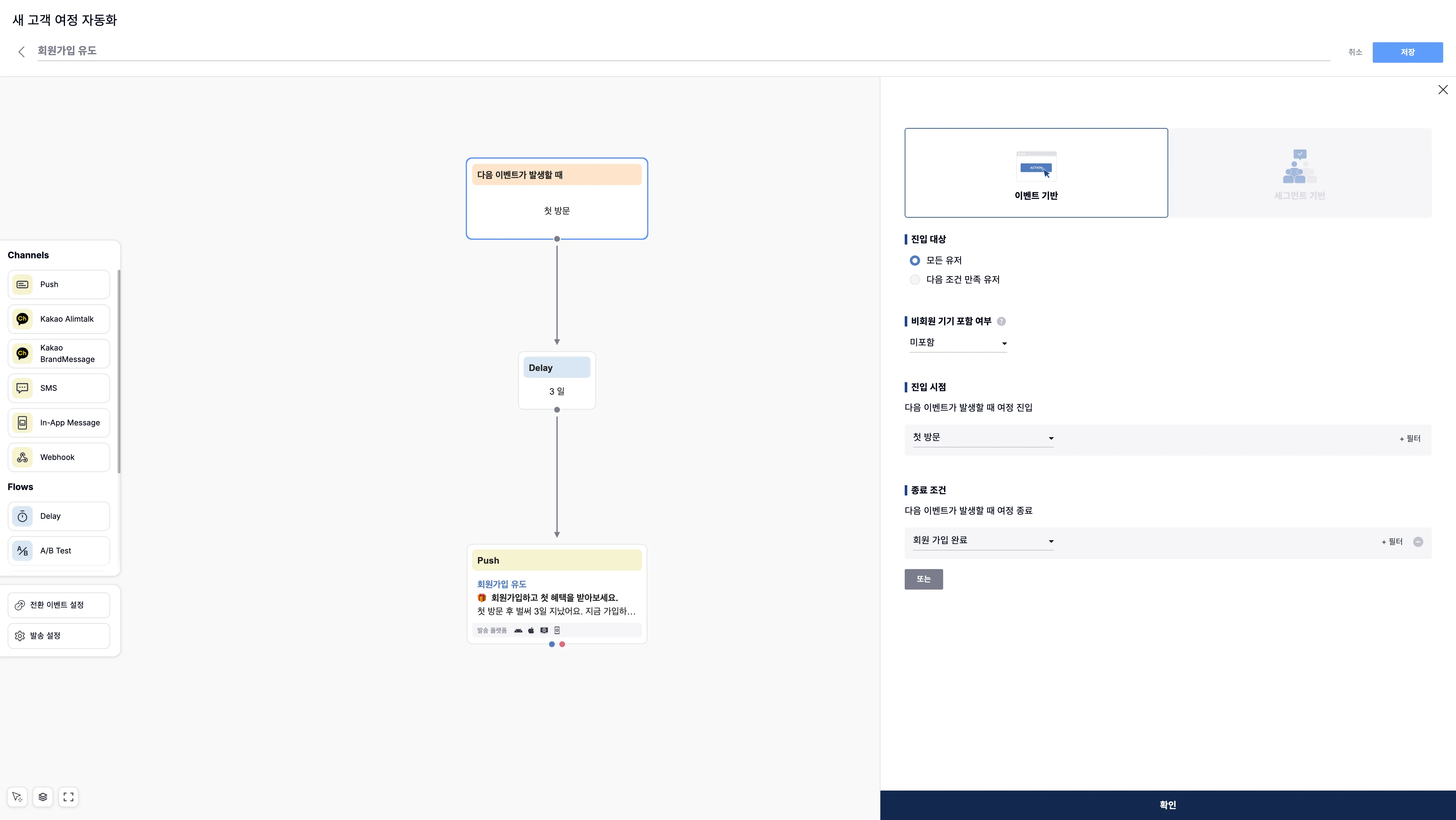Click the channel list scrollbar
The width and height of the screenshot is (1456, 820).
119,371
